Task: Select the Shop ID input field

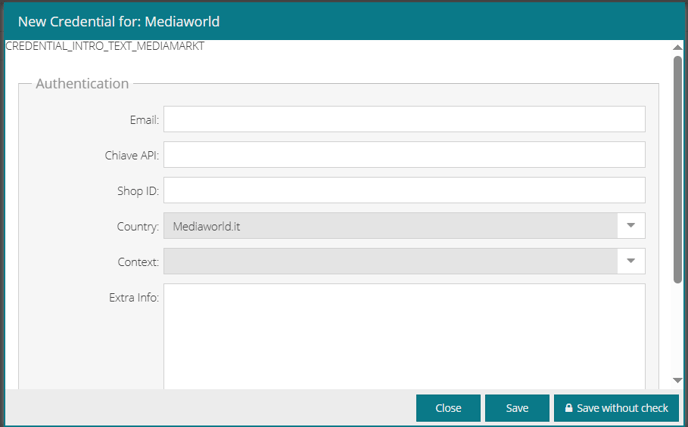Action: tap(404, 190)
